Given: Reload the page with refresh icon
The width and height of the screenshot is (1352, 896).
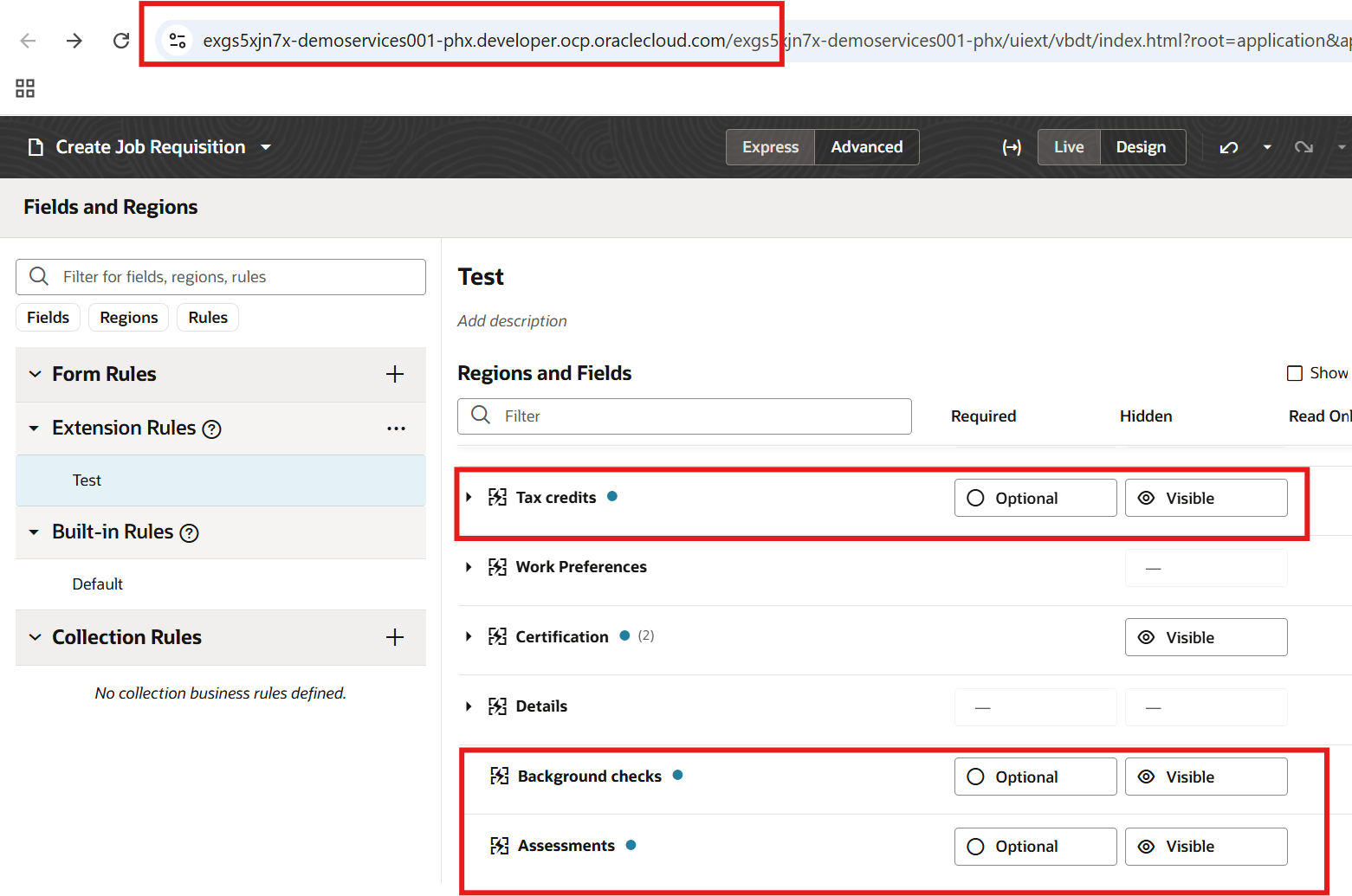Looking at the screenshot, I should 121,41.
